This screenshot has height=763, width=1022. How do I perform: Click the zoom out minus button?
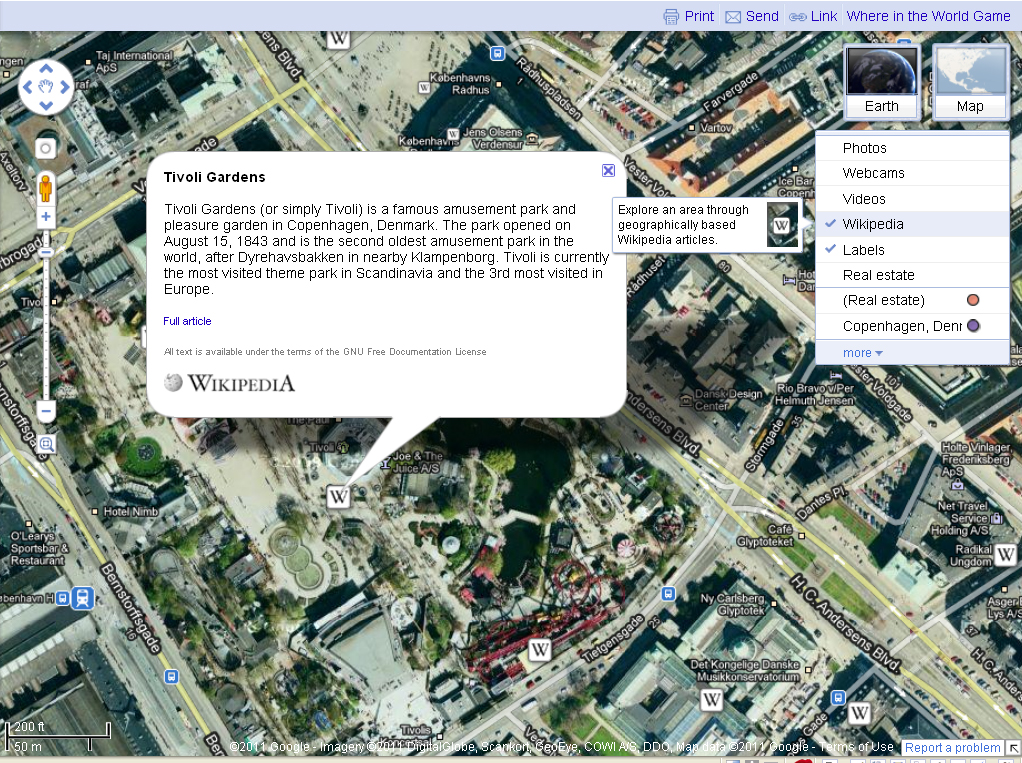point(46,410)
